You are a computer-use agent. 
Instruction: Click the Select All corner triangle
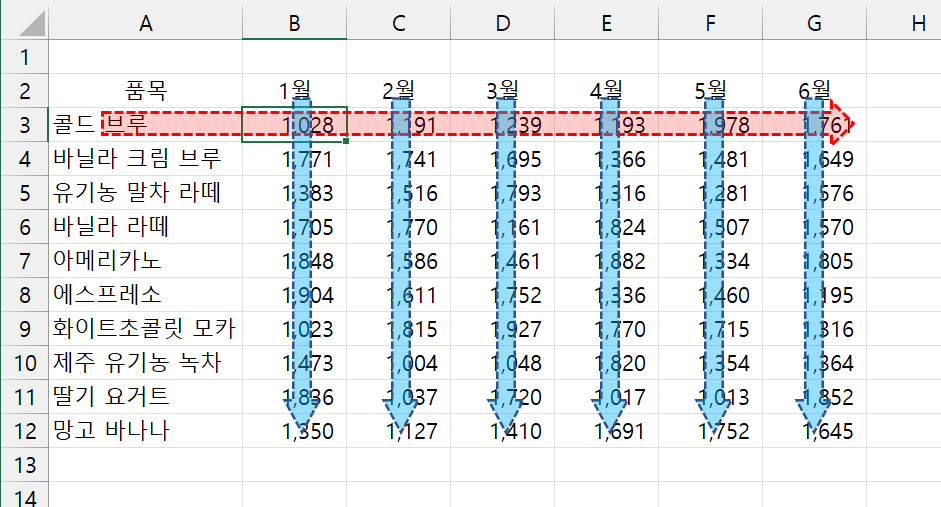click(24, 24)
